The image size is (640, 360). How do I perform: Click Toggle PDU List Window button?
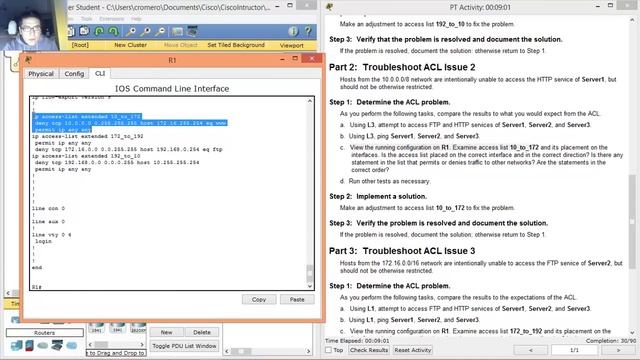184,346
